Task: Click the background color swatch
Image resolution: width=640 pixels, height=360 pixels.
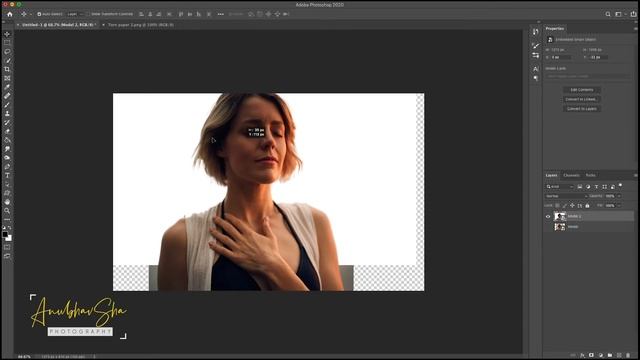Action: tap(9, 238)
